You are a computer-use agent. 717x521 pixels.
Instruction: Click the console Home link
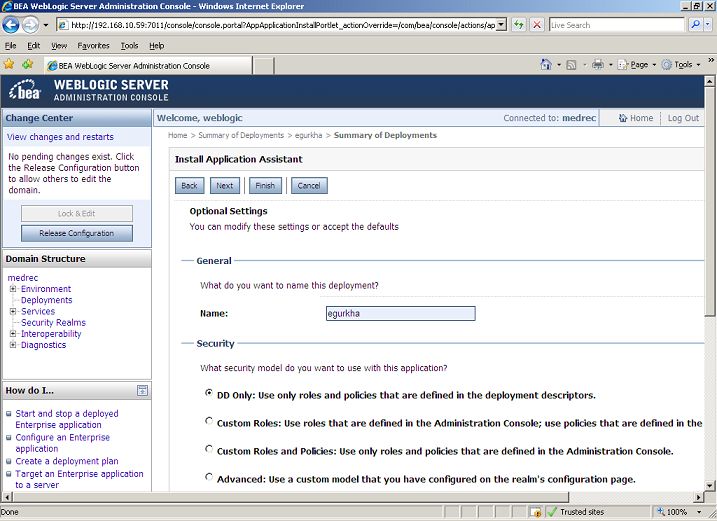tap(636, 118)
